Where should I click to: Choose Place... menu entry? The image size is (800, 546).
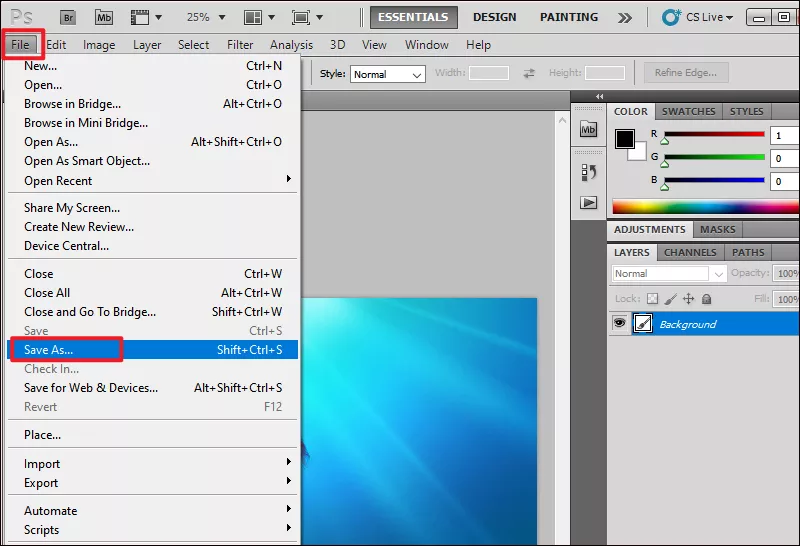[x=153, y=435]
